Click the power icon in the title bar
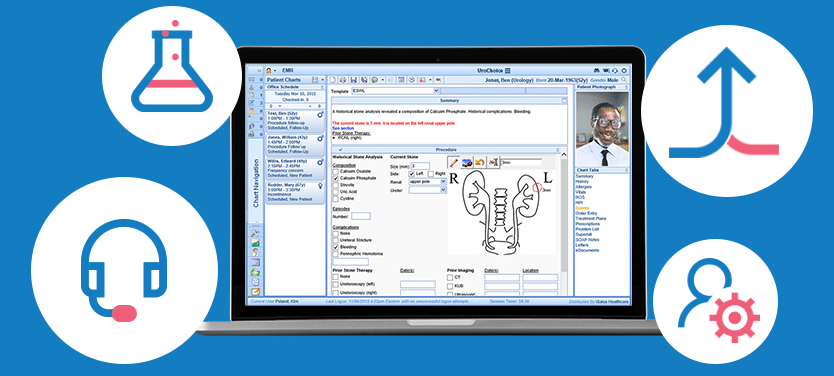Image resolution: width=834 pixels, height=376 pixels. 624,70
